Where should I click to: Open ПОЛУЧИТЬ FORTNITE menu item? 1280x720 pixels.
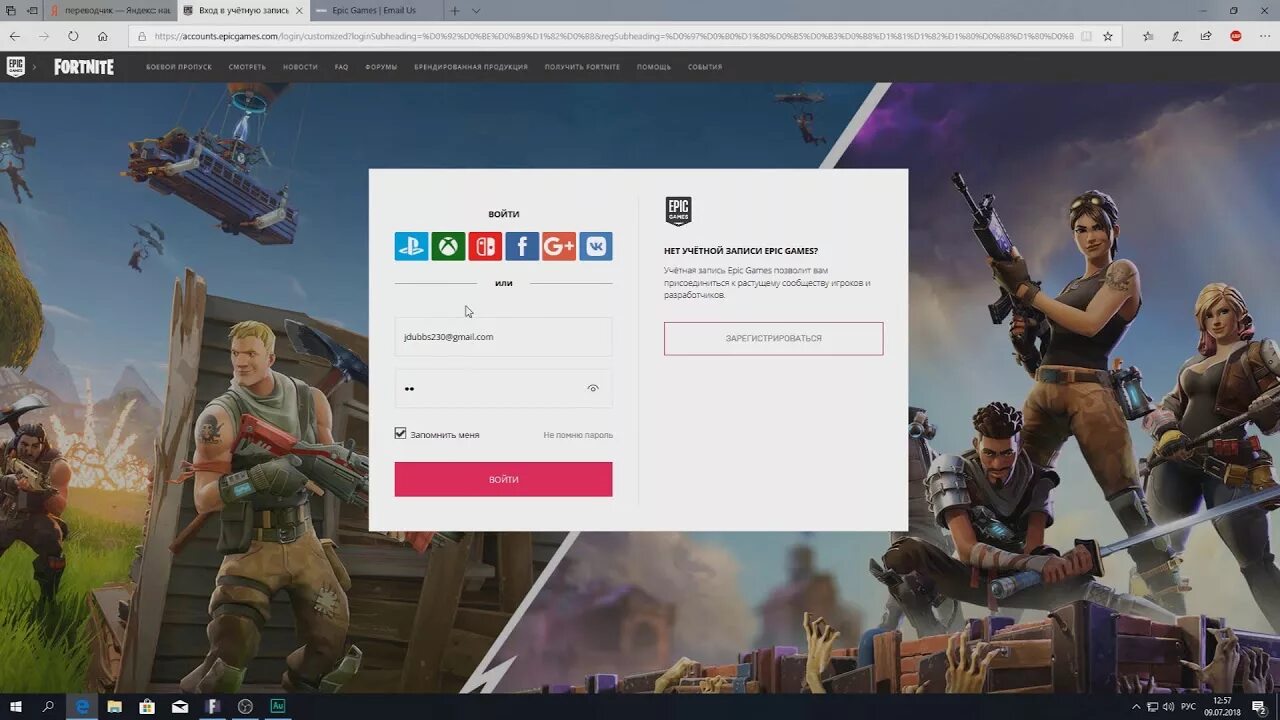click(x=582, y=67)
